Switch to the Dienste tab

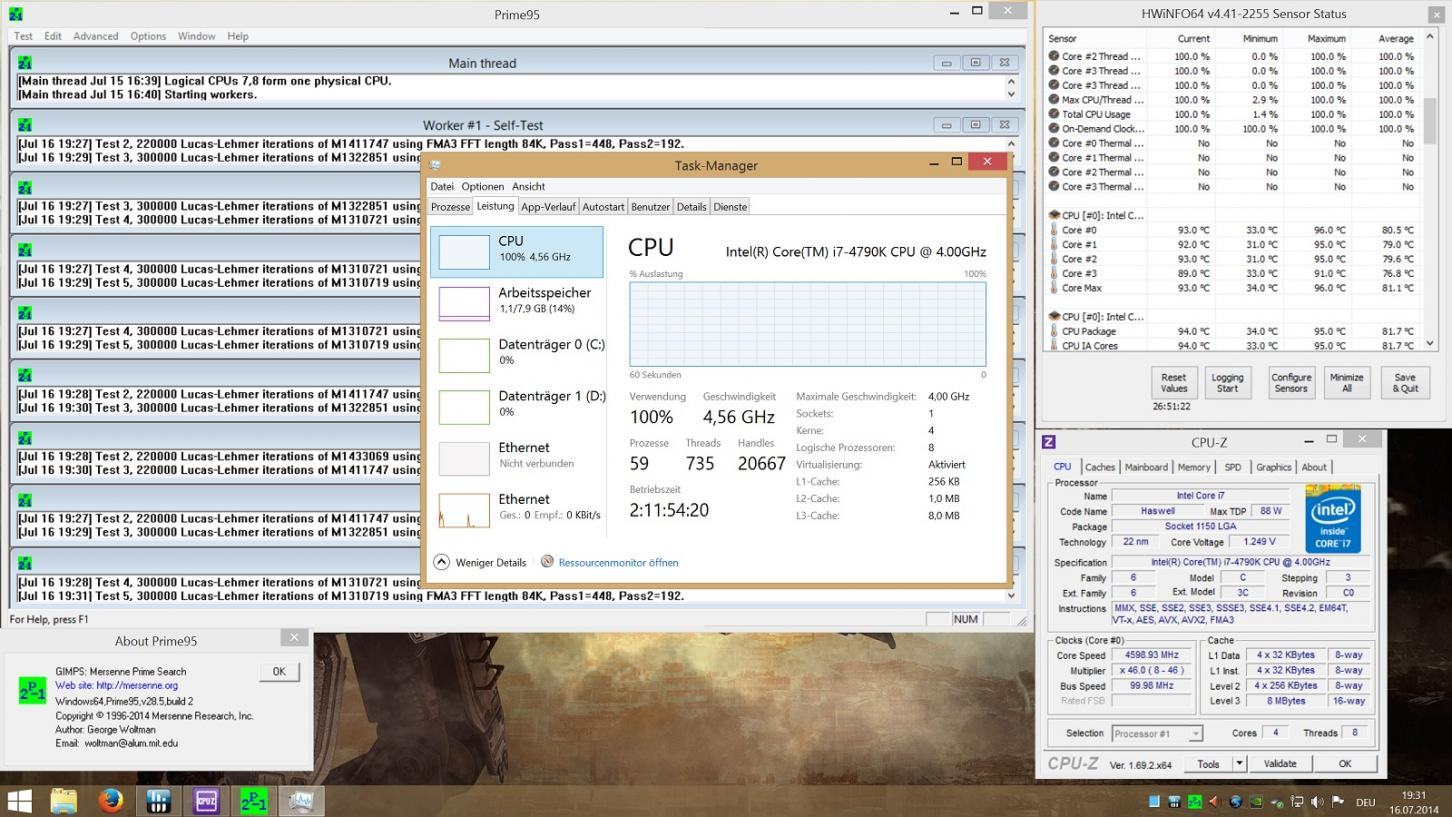tap(730, 207)
